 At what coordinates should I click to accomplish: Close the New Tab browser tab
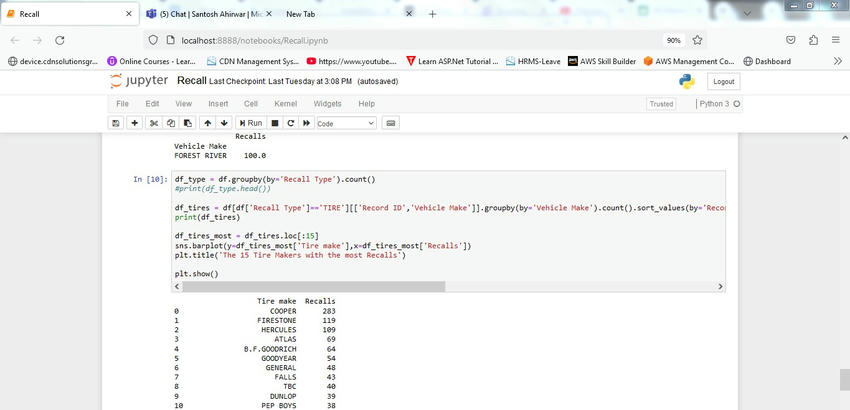(x=409, y=14)
